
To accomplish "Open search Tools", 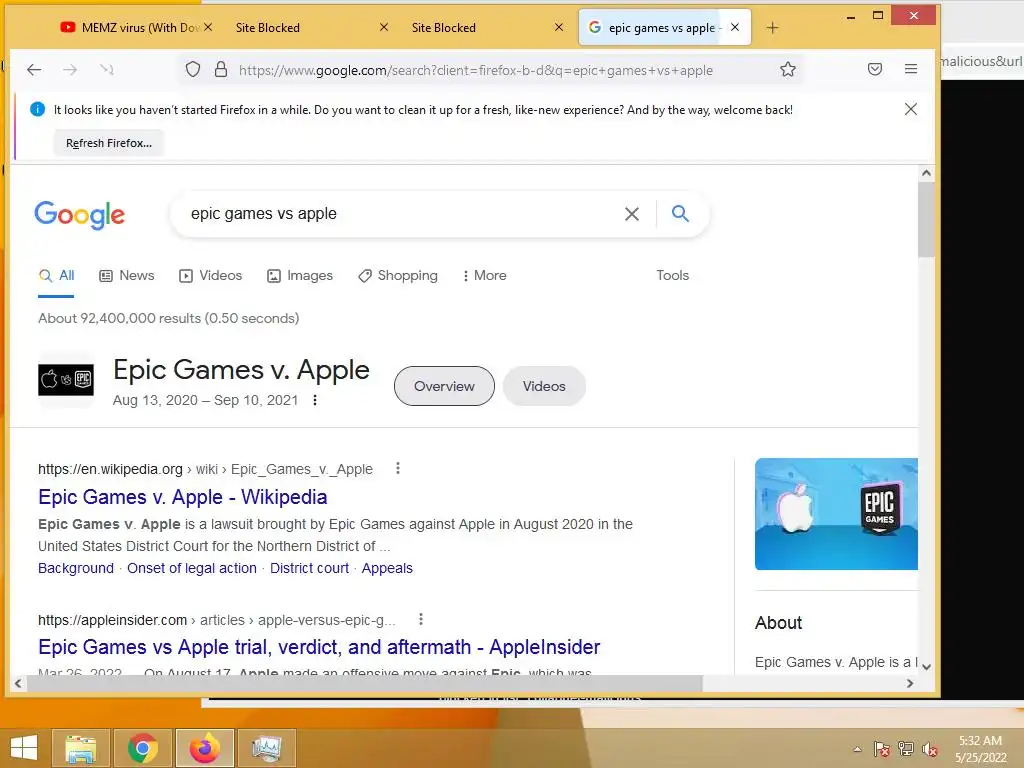I will coord(673,276).
